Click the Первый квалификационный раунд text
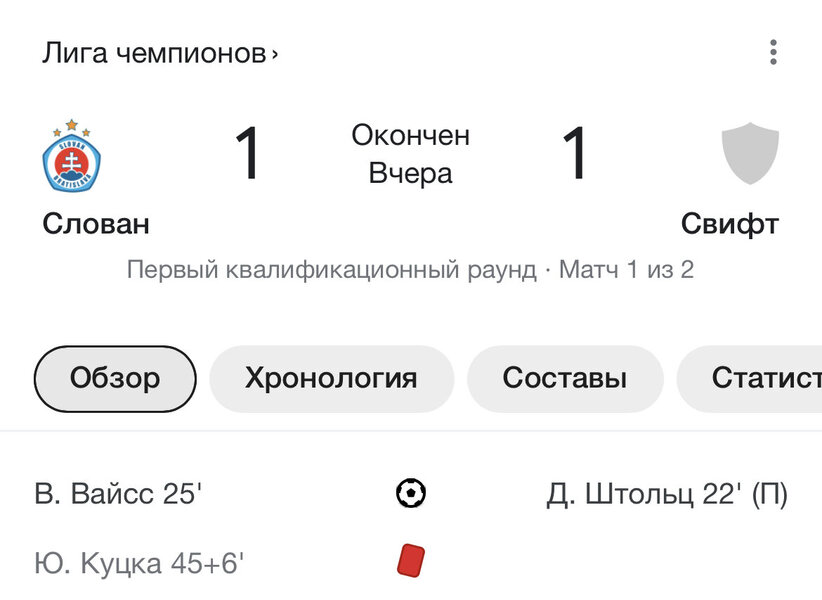The height and width of the screenshot is (600, 822). point(331,270)
